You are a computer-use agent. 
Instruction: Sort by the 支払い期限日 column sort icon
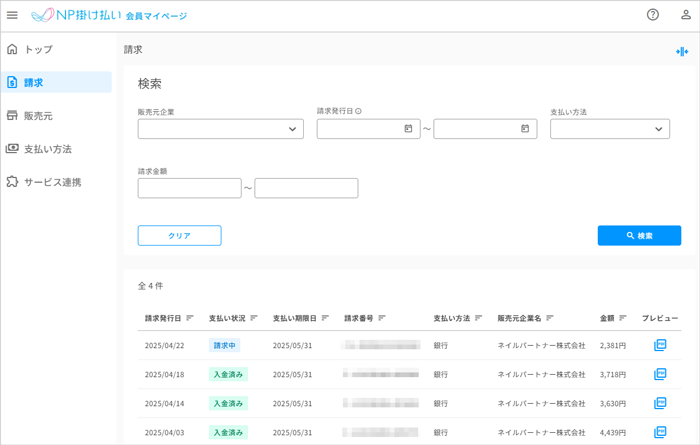(x=325, y=318)
